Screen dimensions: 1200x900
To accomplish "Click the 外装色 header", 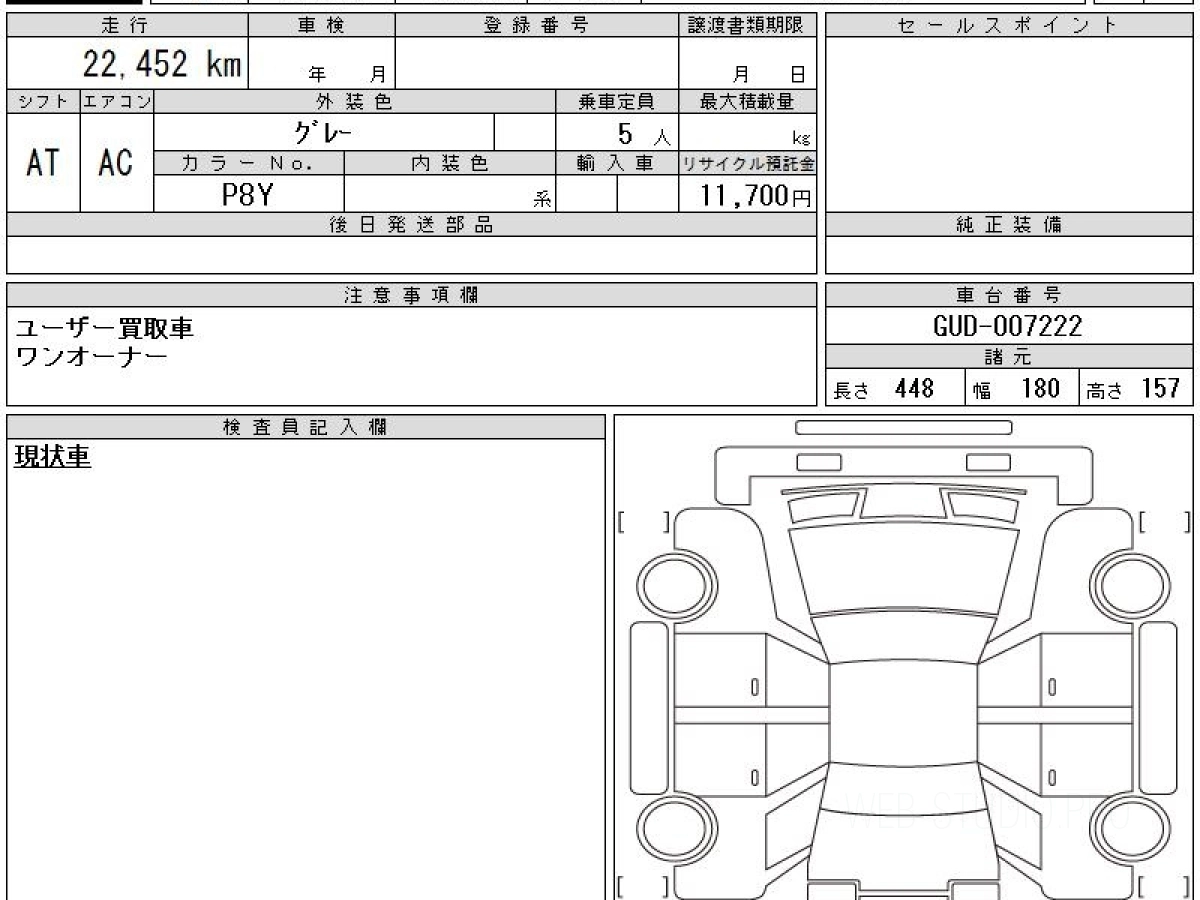I will 355,101.
